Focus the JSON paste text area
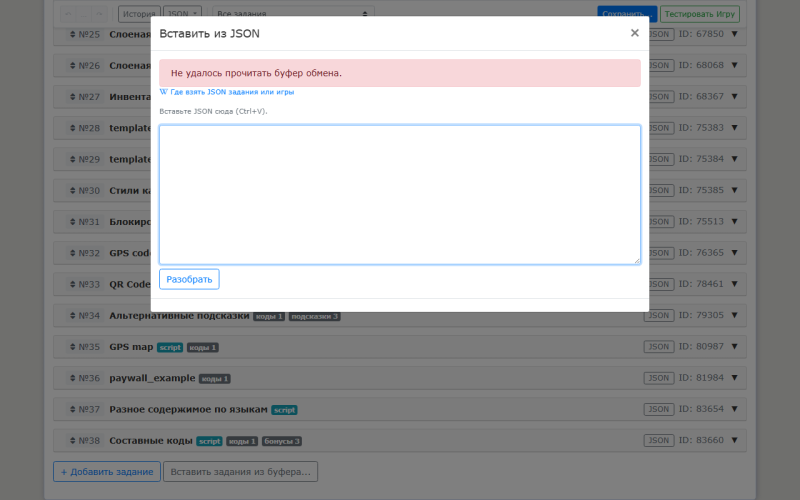This screenshot has height=500, width=800. point(399,194)
